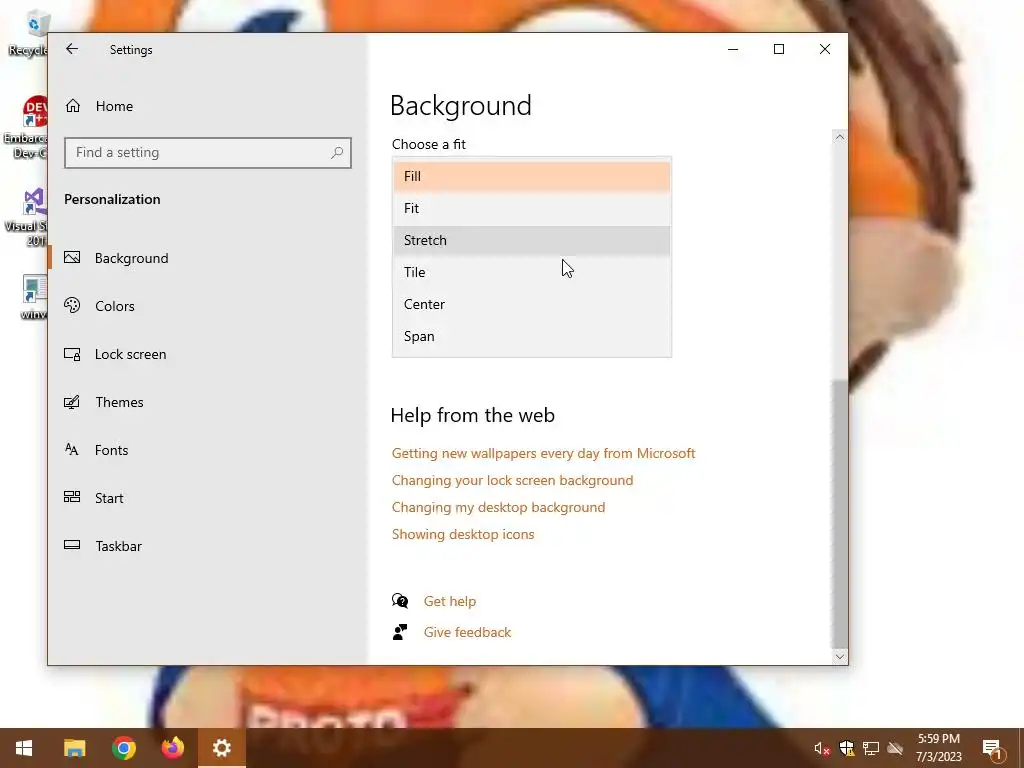The height and width of the screenshot is (768, 1024).
Task: Launch Firefox from taskbar
Action: (172, 748)
